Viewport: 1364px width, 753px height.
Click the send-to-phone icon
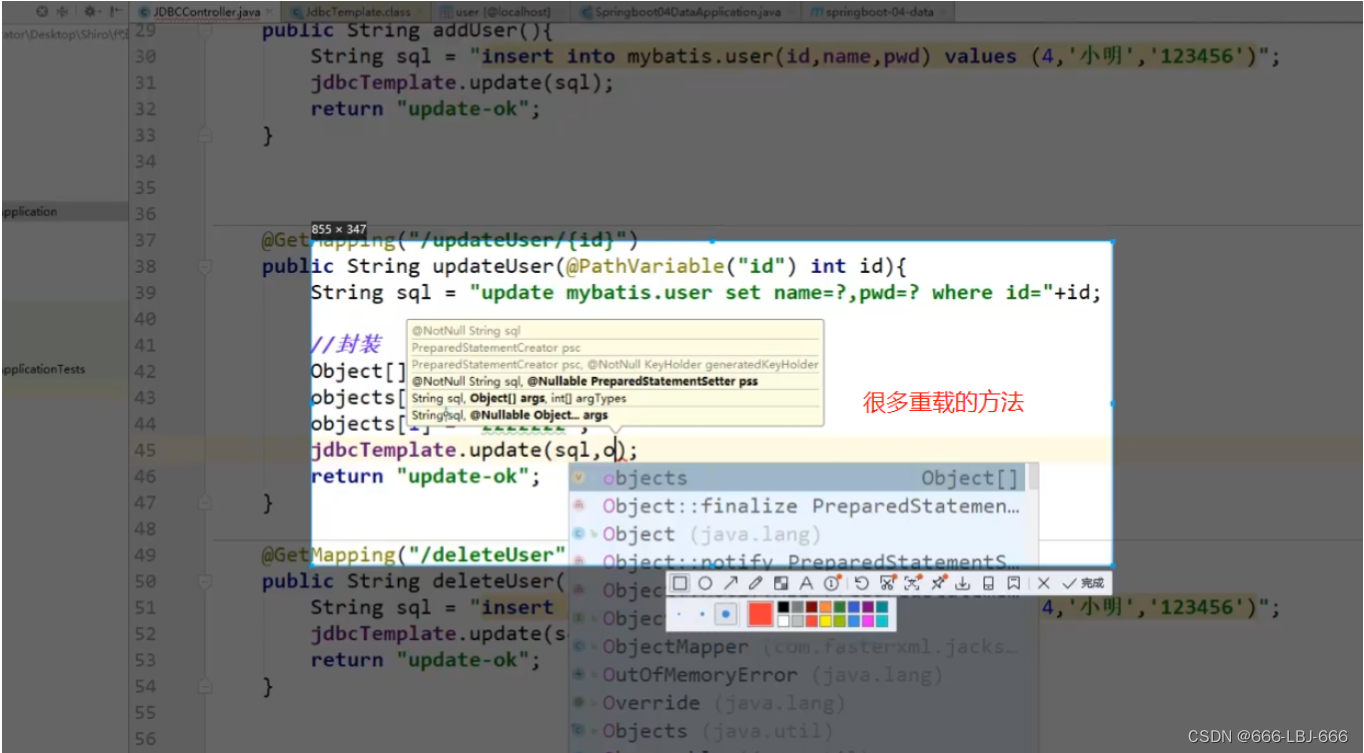(x=988, y=583)
